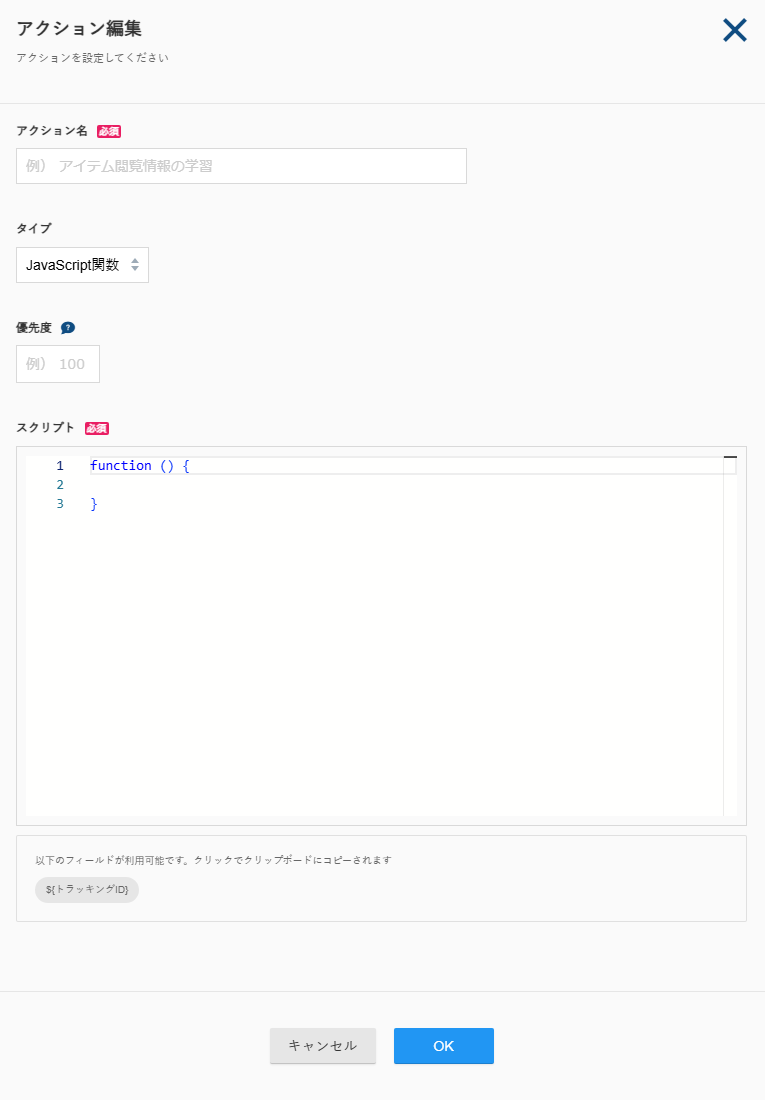This screenshot has width=765, height=1100.
Task: Click line 1 of the script editor
Action: [x=413, y=466]
